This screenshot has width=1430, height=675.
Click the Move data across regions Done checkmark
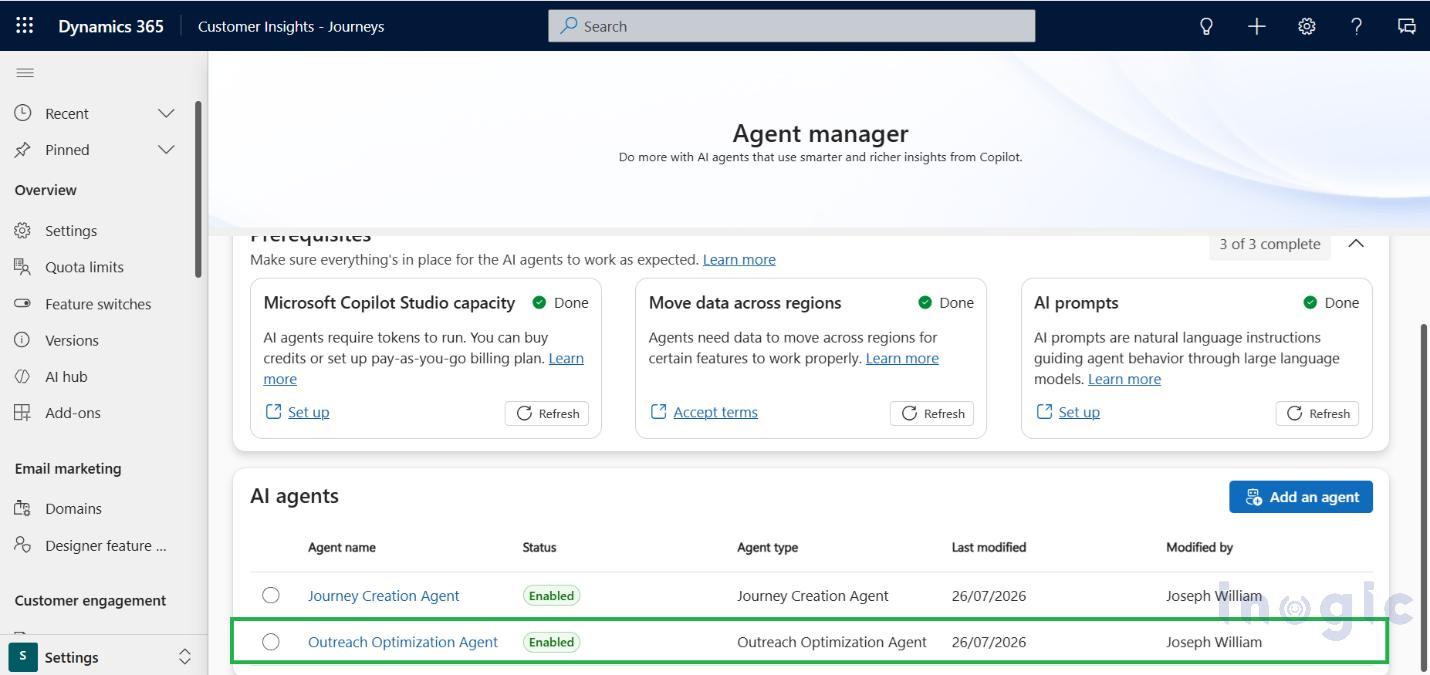point(925,303)
